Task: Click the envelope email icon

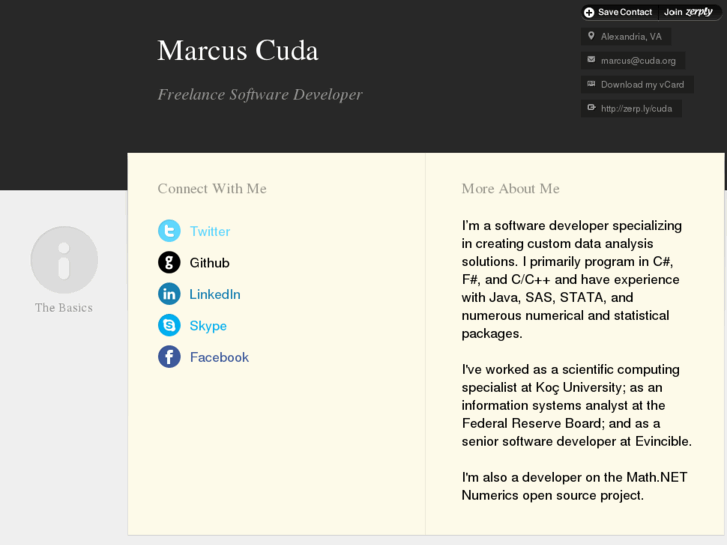Action: pos(591,60)
